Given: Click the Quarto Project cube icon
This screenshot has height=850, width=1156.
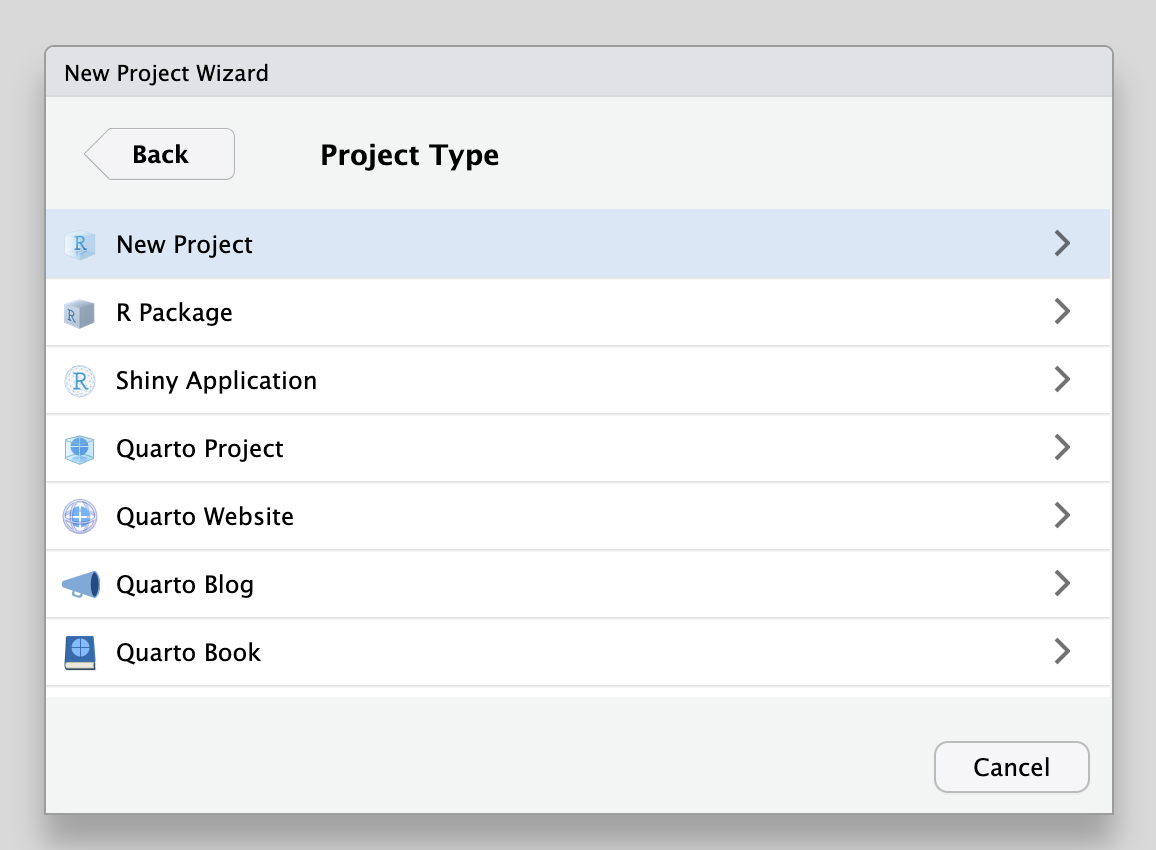Looking at the screenshot, I should click(x=80, y=449).
